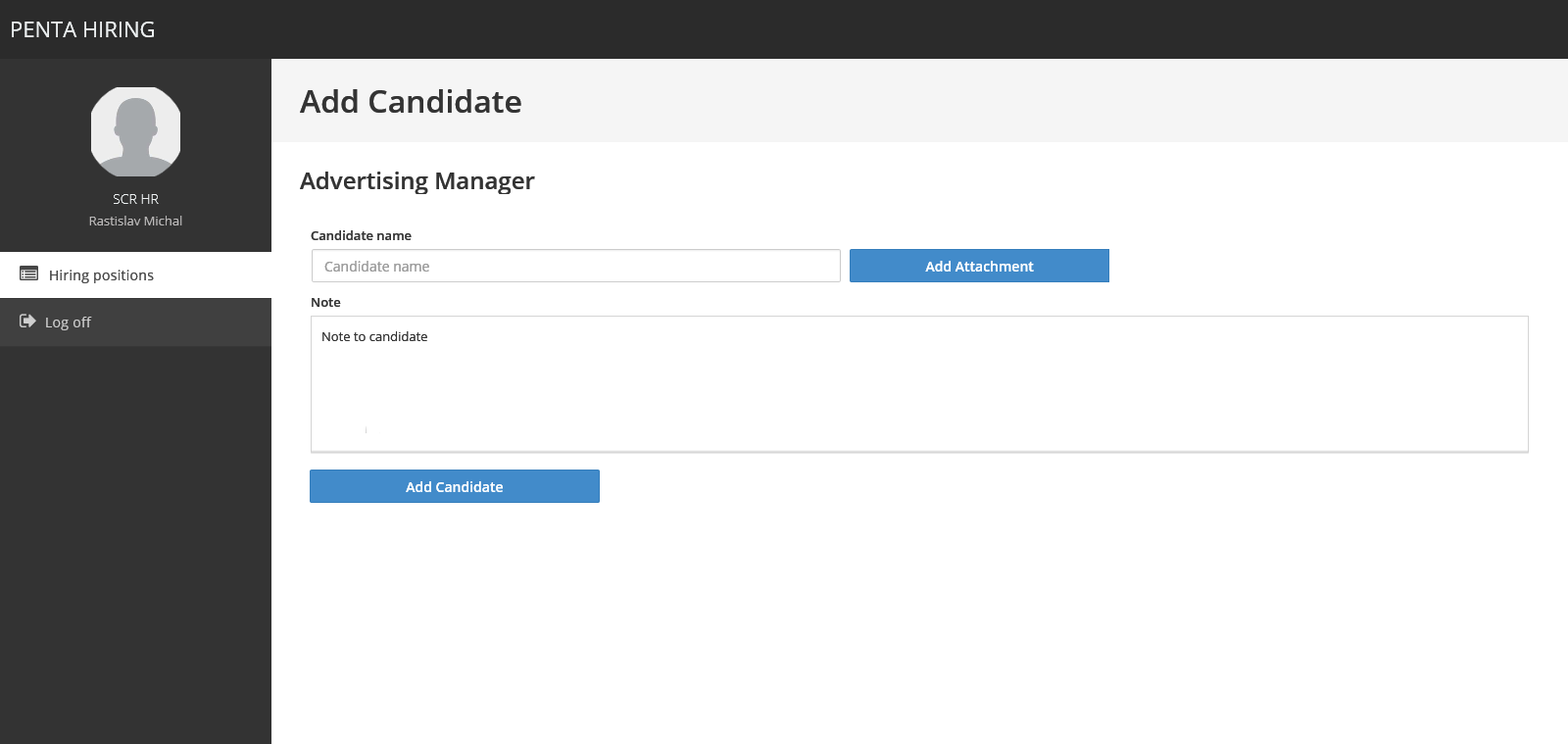Click the Log off arrow icon
1568x744 pixels.
point(27,322)
